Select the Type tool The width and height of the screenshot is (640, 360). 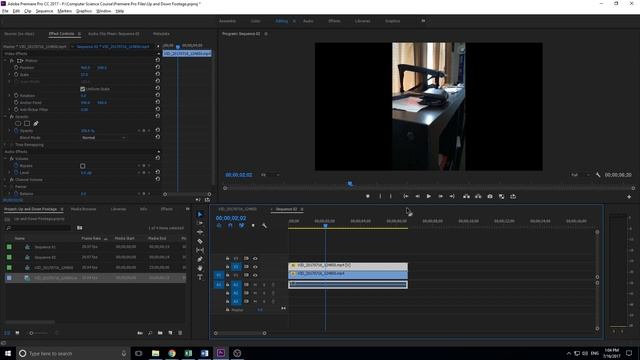point(200,277)
